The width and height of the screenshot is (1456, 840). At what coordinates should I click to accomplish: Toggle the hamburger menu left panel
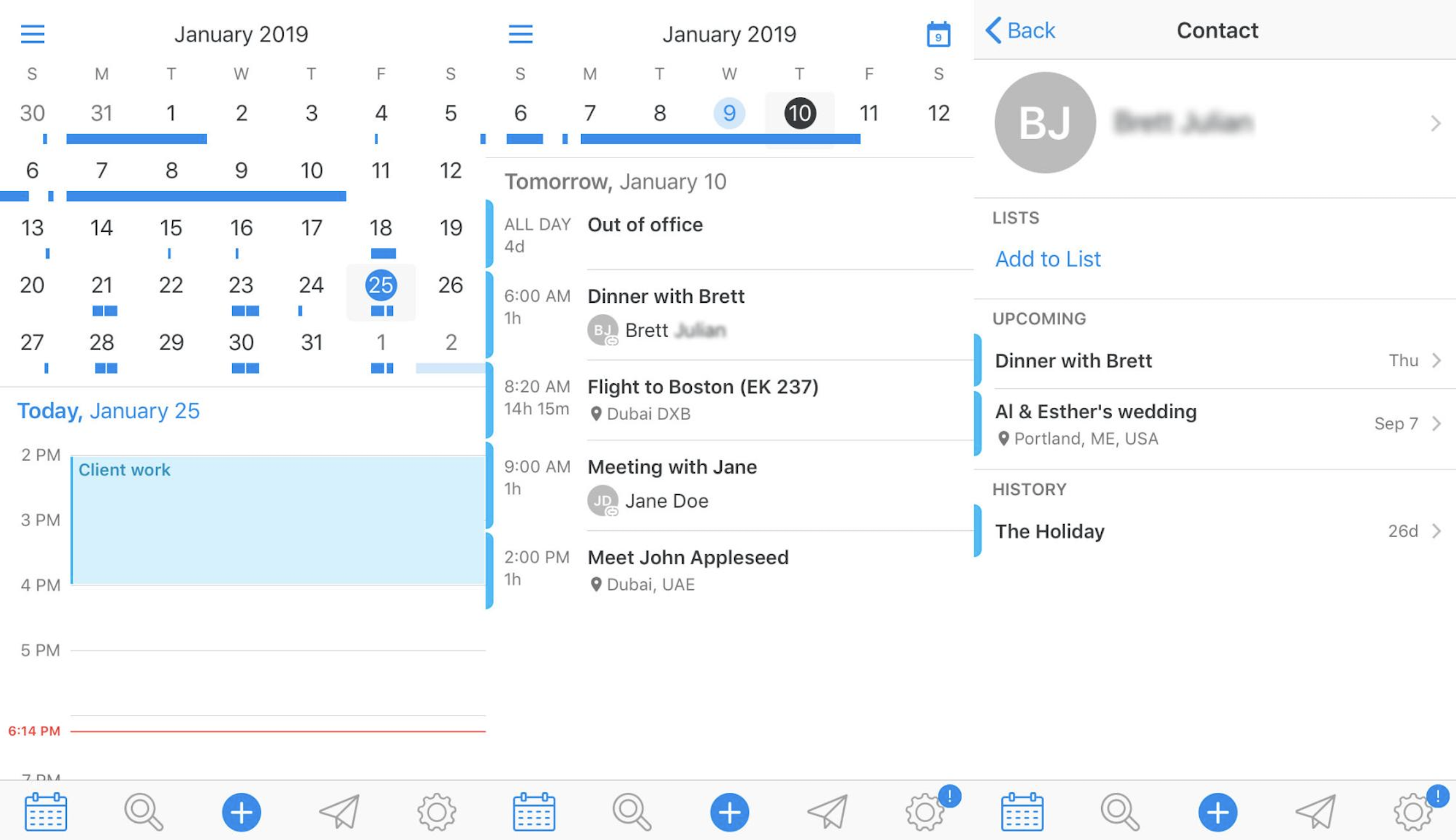pyautogui.click(x=32, y=33)
